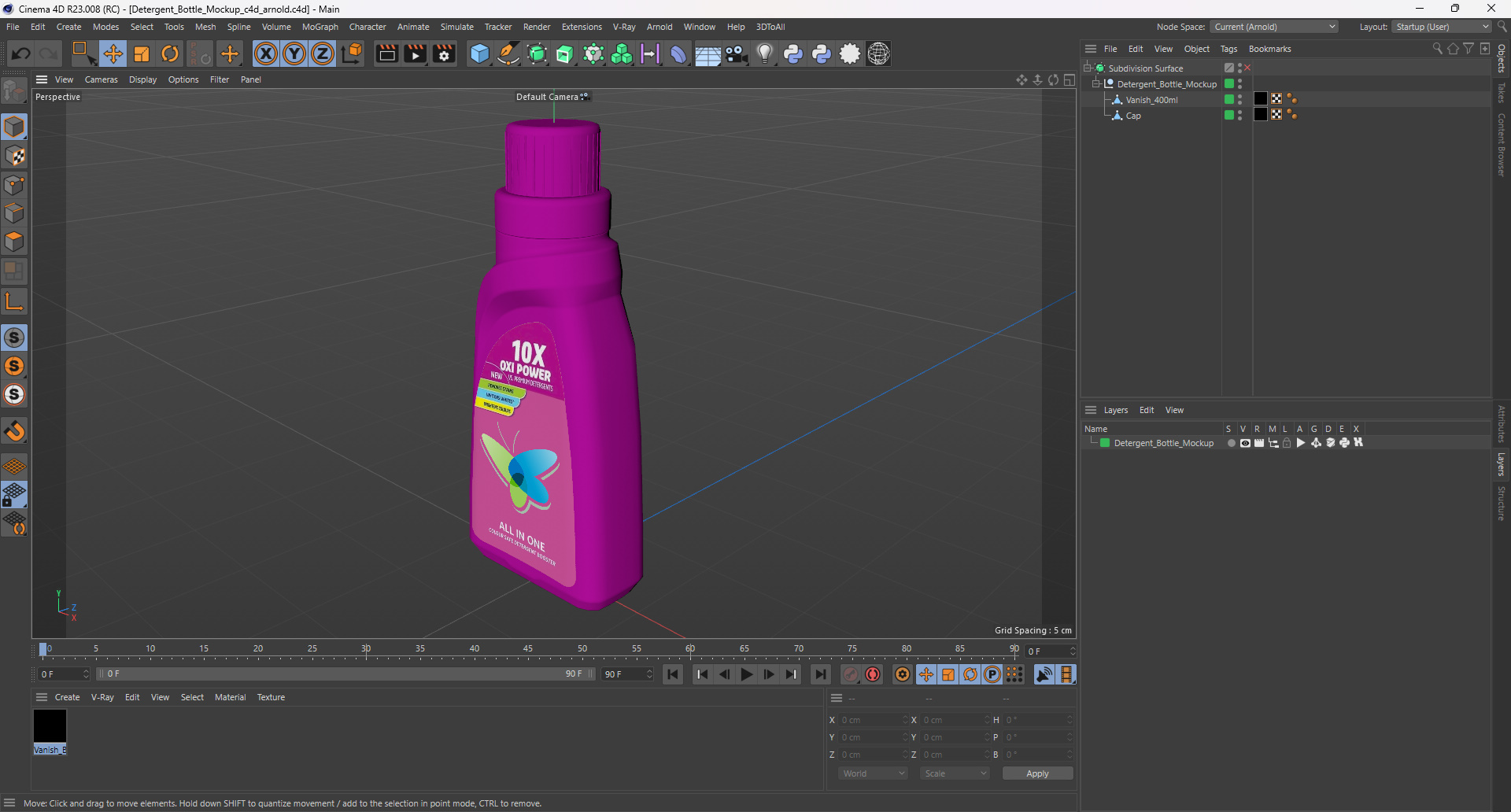This screenshot has height=812, width=1511.
Task: Toggle Subdivision Surface enable checkmark
Action: coord(1229,68)
